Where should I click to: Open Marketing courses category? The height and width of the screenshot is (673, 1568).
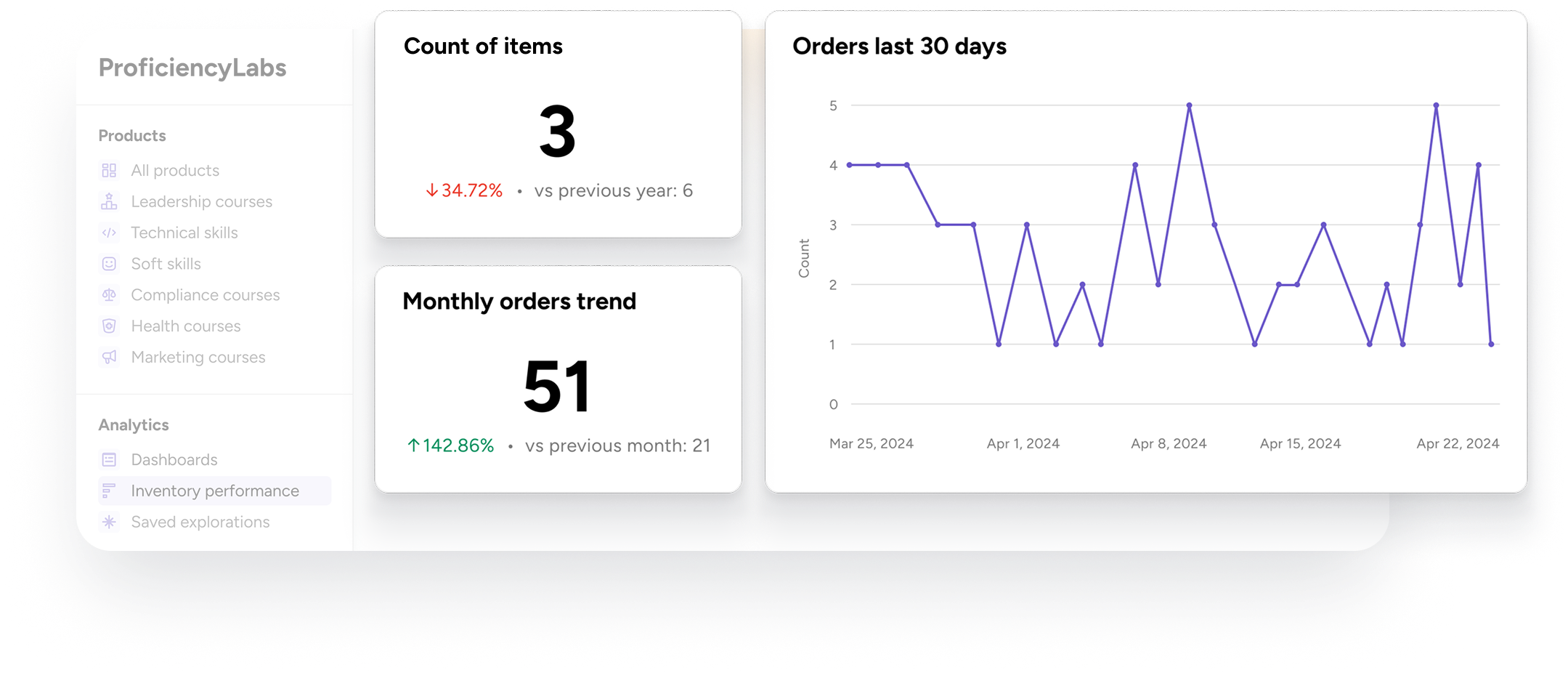[198, 357]
